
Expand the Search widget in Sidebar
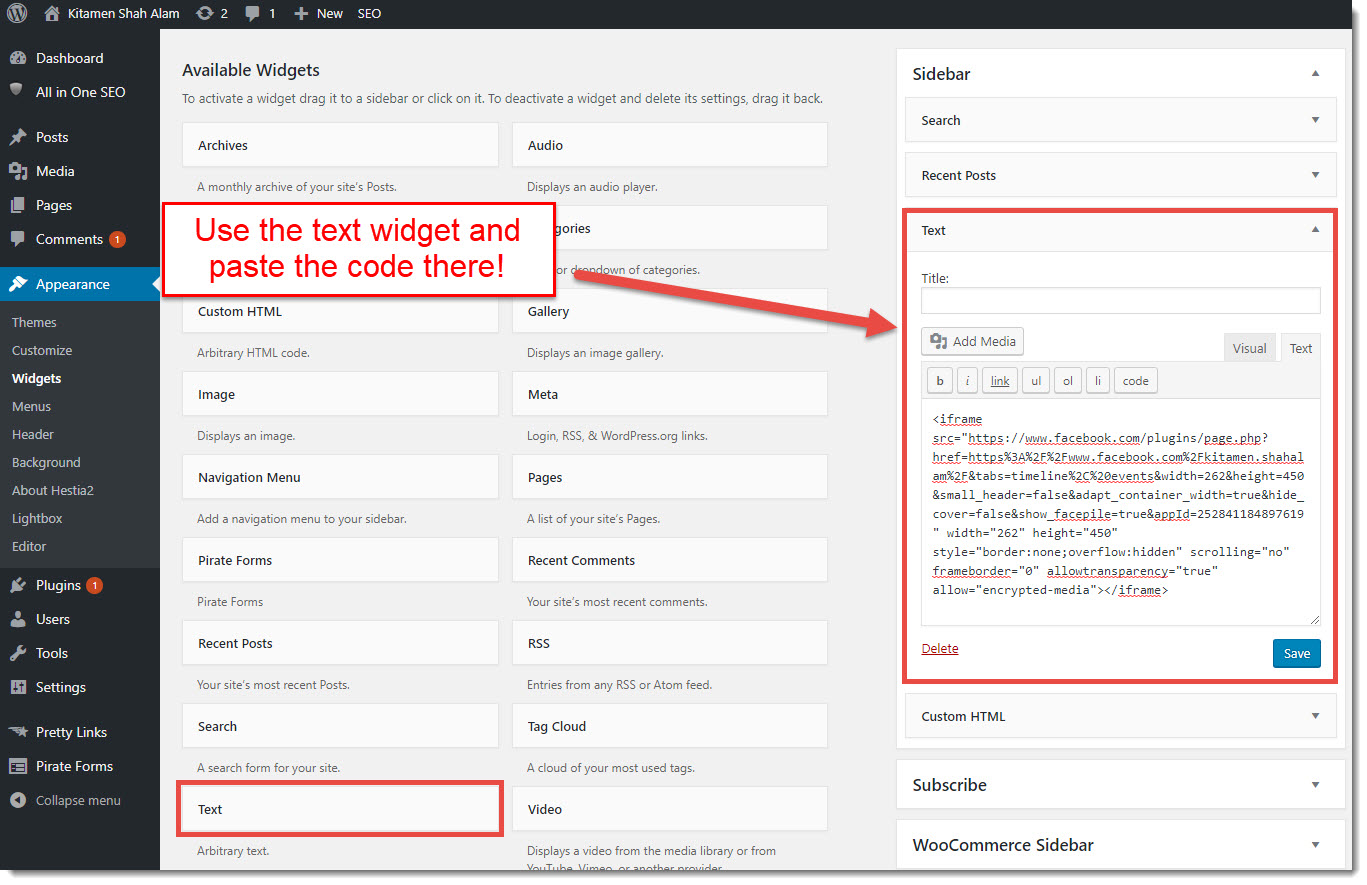point(1315,120)
